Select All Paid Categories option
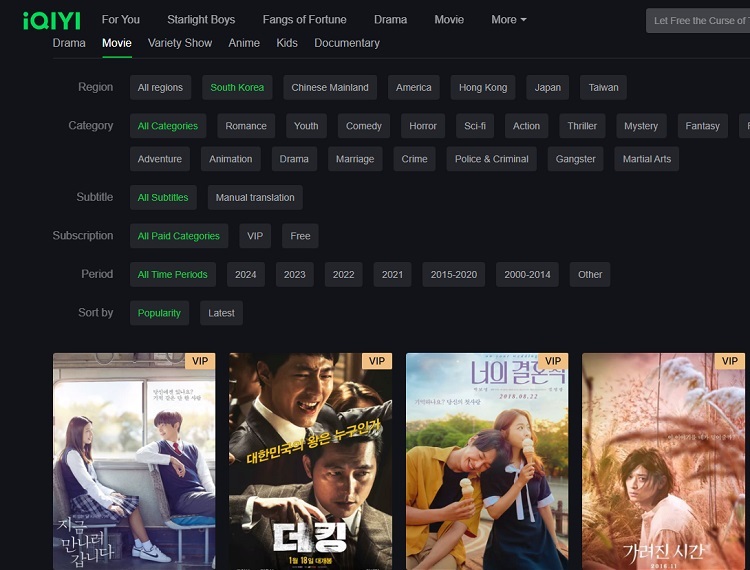This screenshot has height=570, width=750. coord(179,236)
